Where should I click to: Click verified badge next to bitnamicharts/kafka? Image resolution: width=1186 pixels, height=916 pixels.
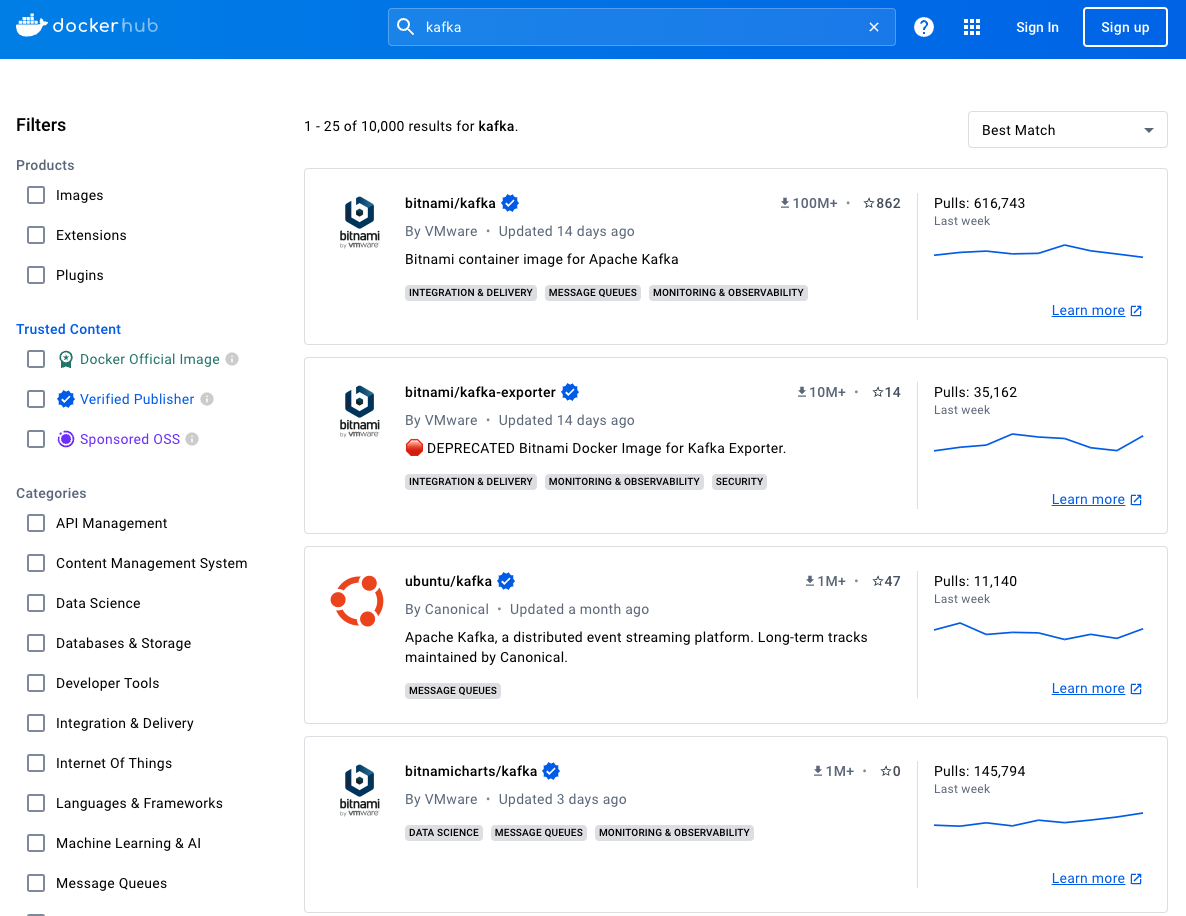coord(551,771)
